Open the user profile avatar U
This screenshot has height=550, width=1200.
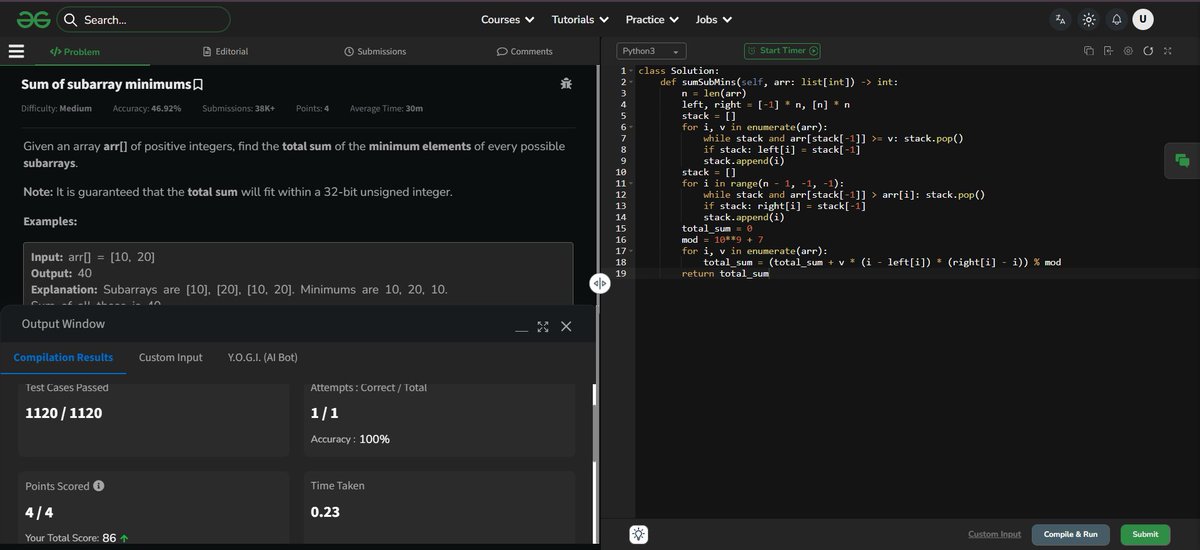(x=1143, y=19)
